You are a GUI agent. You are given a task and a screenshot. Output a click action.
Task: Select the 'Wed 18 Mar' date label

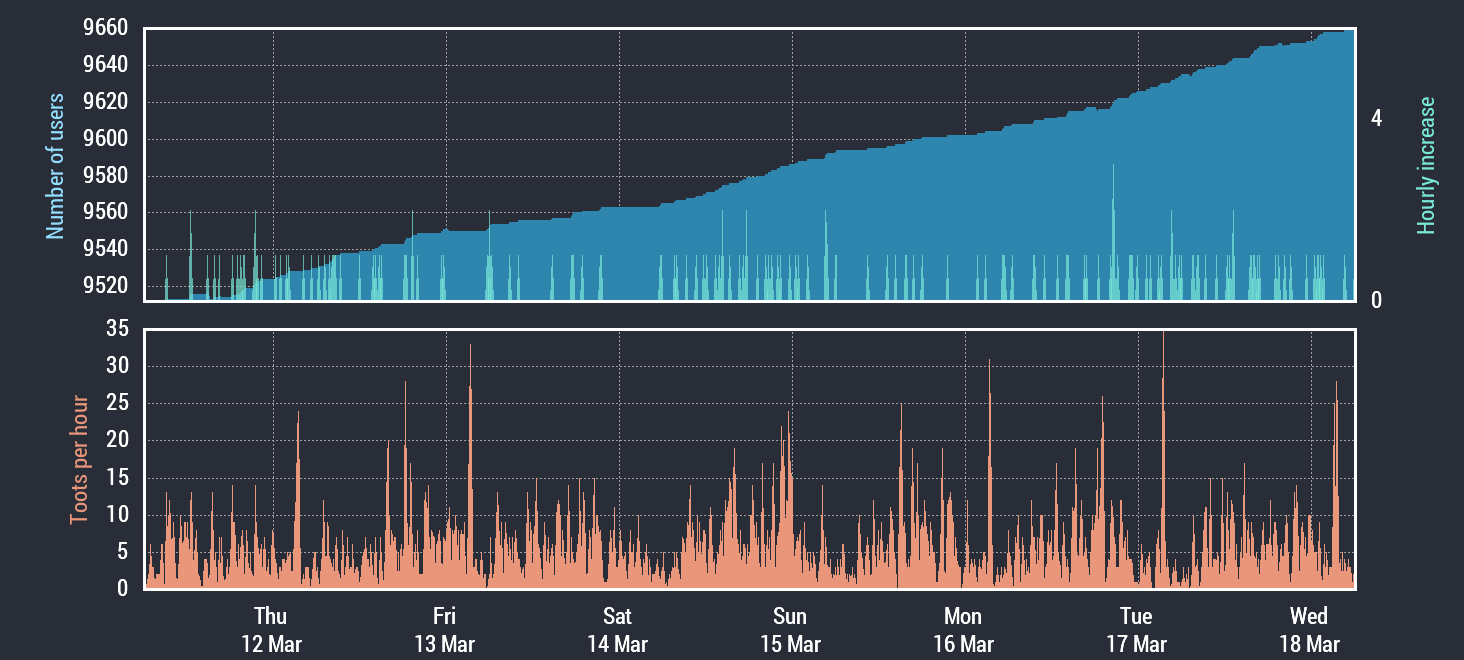tap(1309, 629)
